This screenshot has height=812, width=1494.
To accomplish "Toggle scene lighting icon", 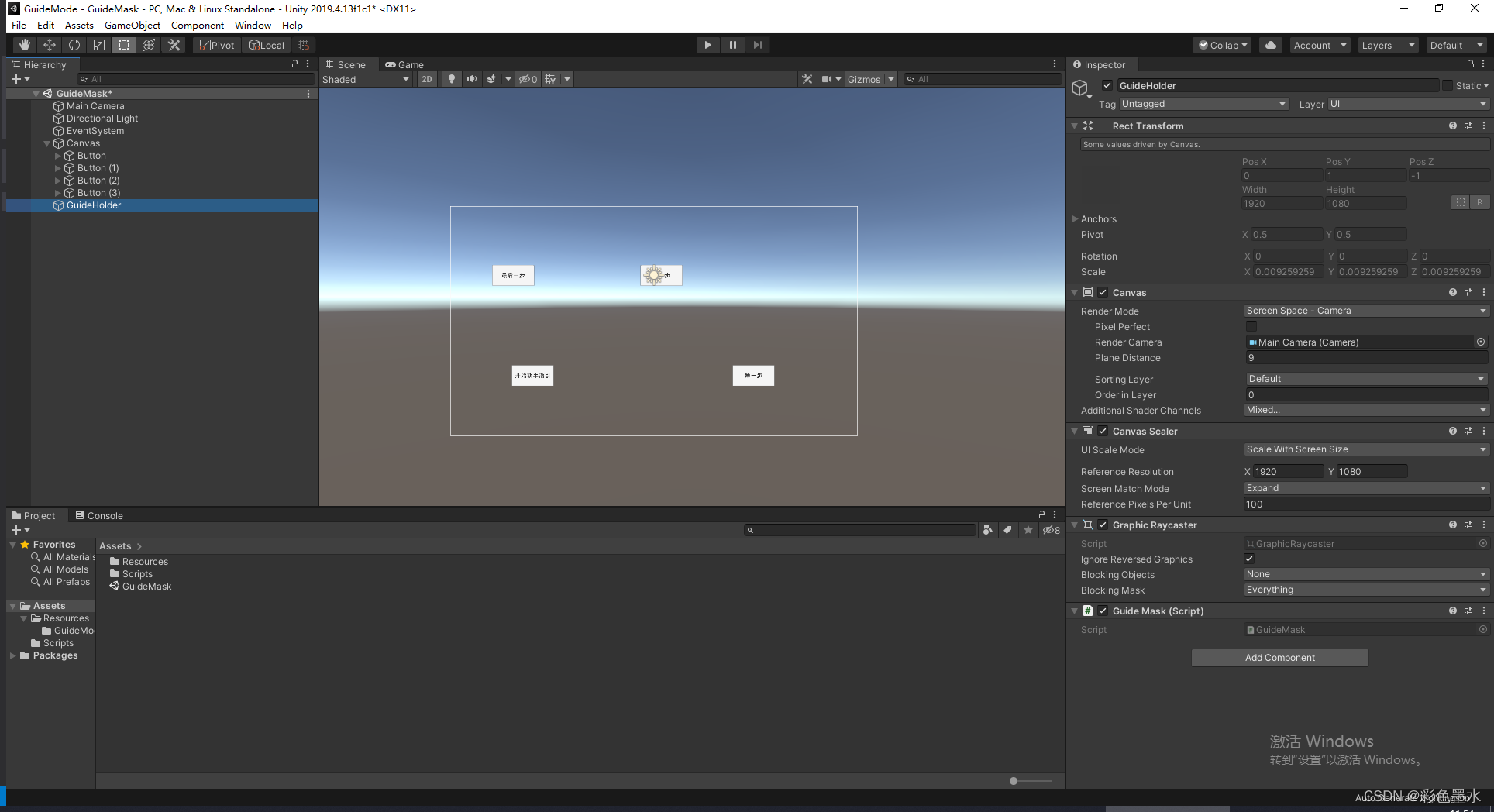I will (x=452, y=79).
